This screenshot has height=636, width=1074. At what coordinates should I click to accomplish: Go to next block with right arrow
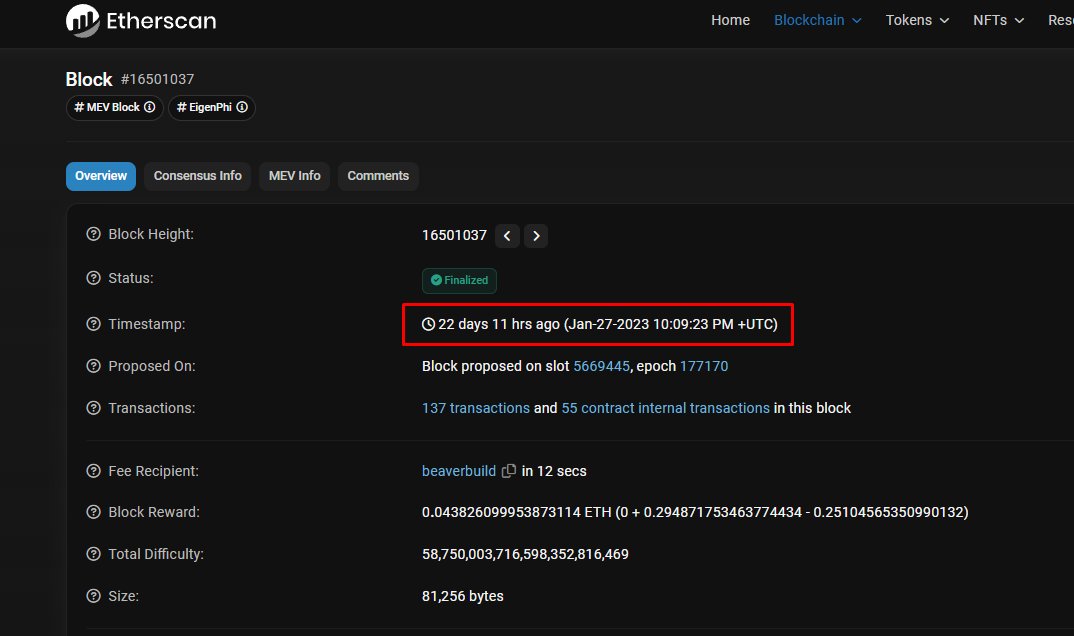click(x=536, y=236)
